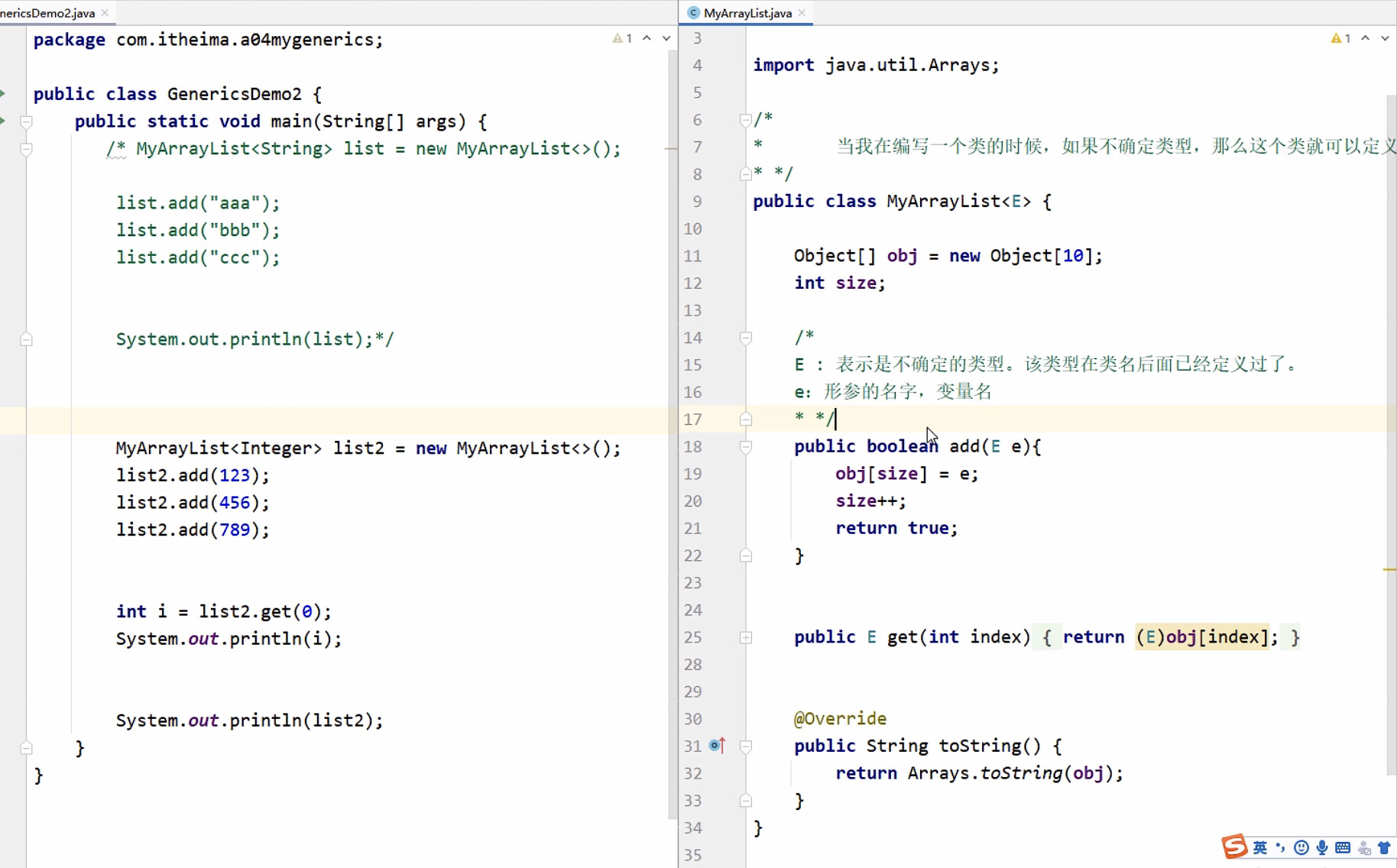Click 'Object[] obj = new Object[10];' declaration
Screen dimensions: 1397x868
[x=948, y=256]
